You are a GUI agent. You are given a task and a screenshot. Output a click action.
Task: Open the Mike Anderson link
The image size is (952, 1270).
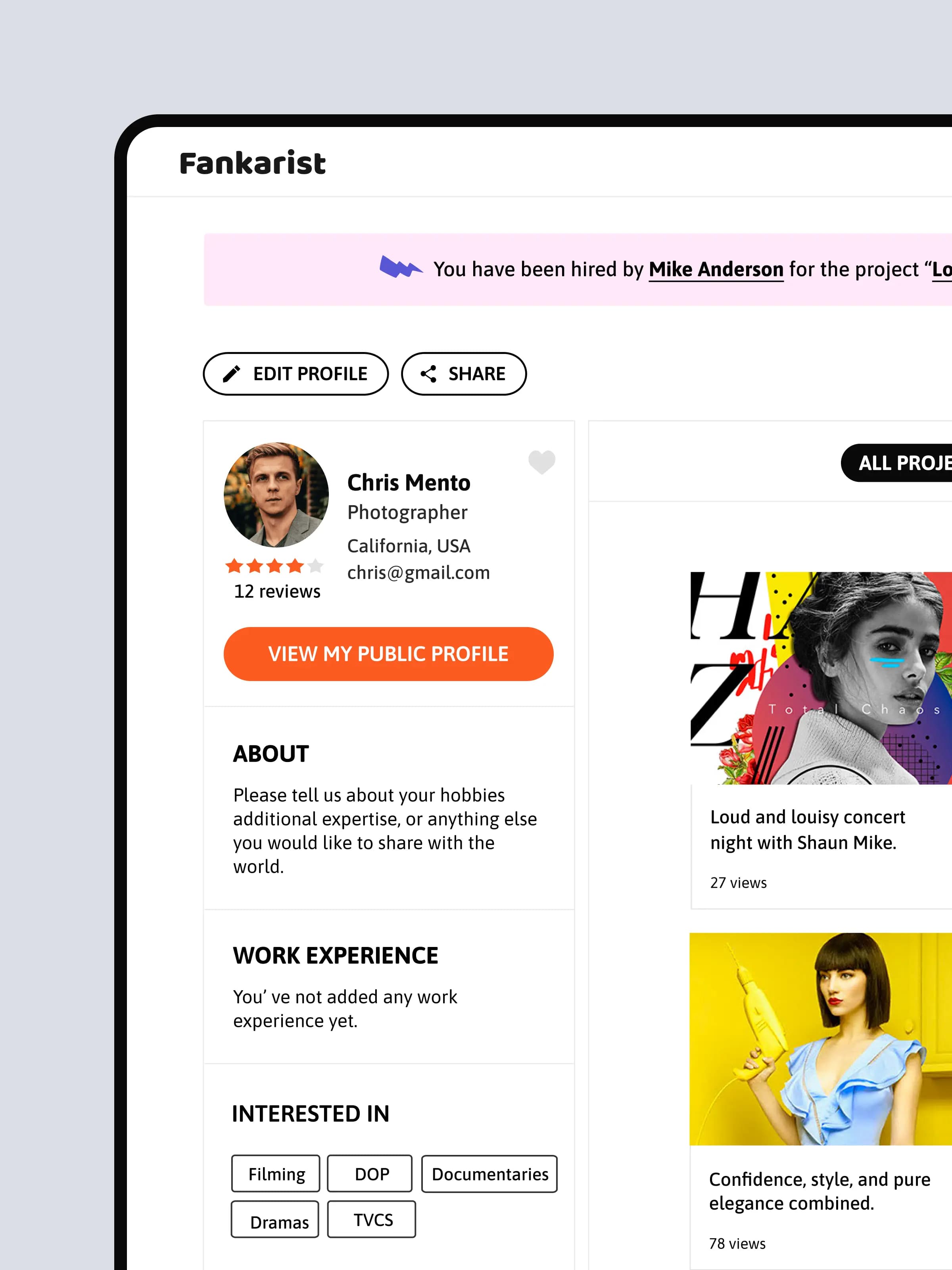coord(716,269)
